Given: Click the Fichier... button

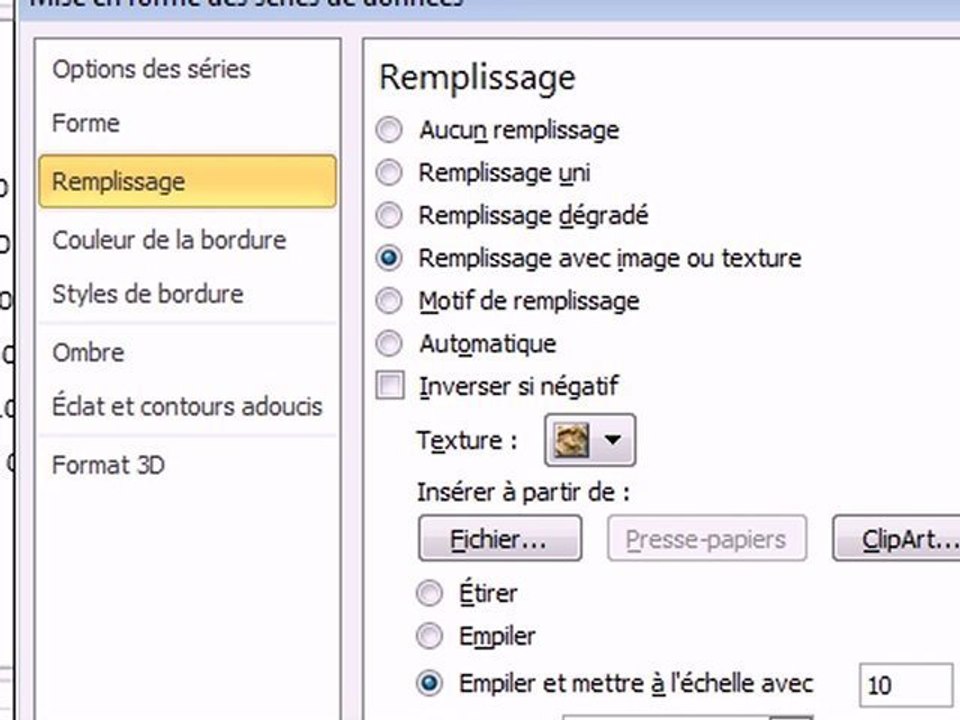Looking at the screenshot, I should (500, 539).
